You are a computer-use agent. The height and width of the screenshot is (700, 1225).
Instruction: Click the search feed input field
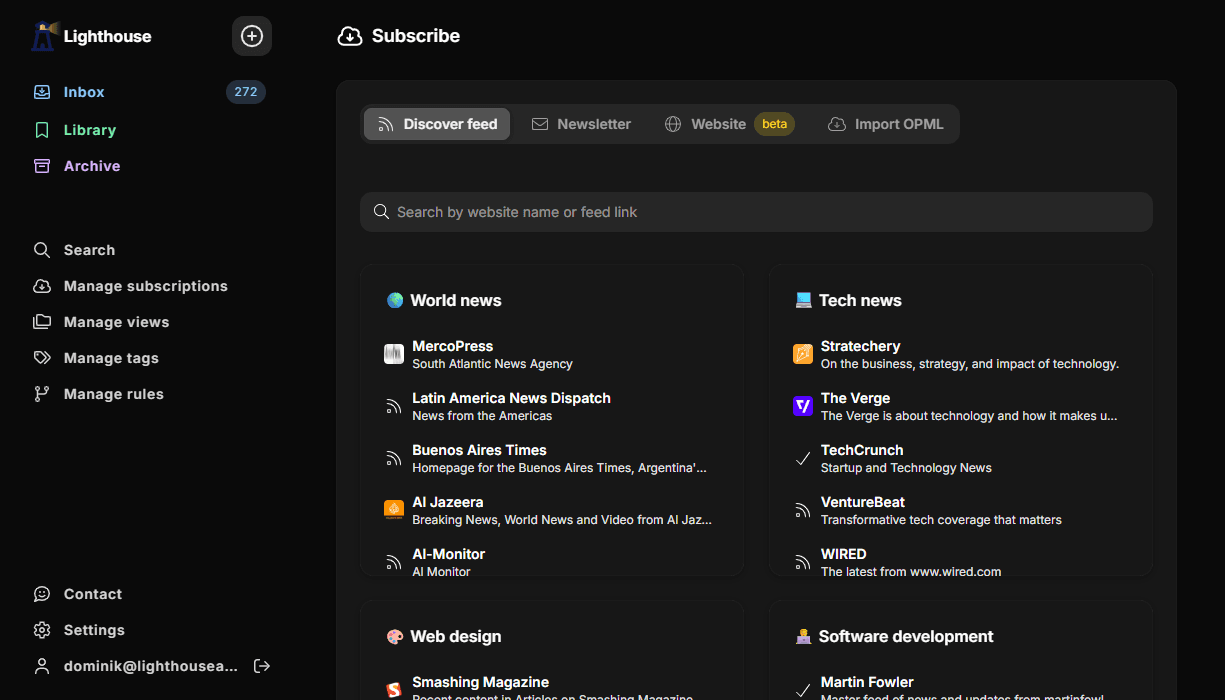(756, 211)
